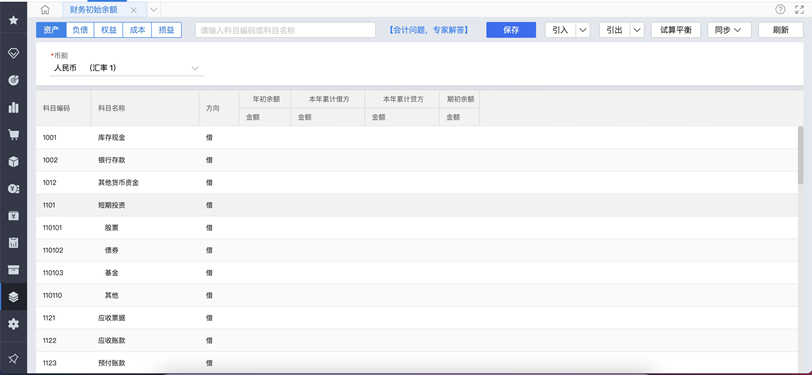Click the 刷新 button
Image resolution: width=812 pixels, height=375 pixels.
(x=780, y=30)
